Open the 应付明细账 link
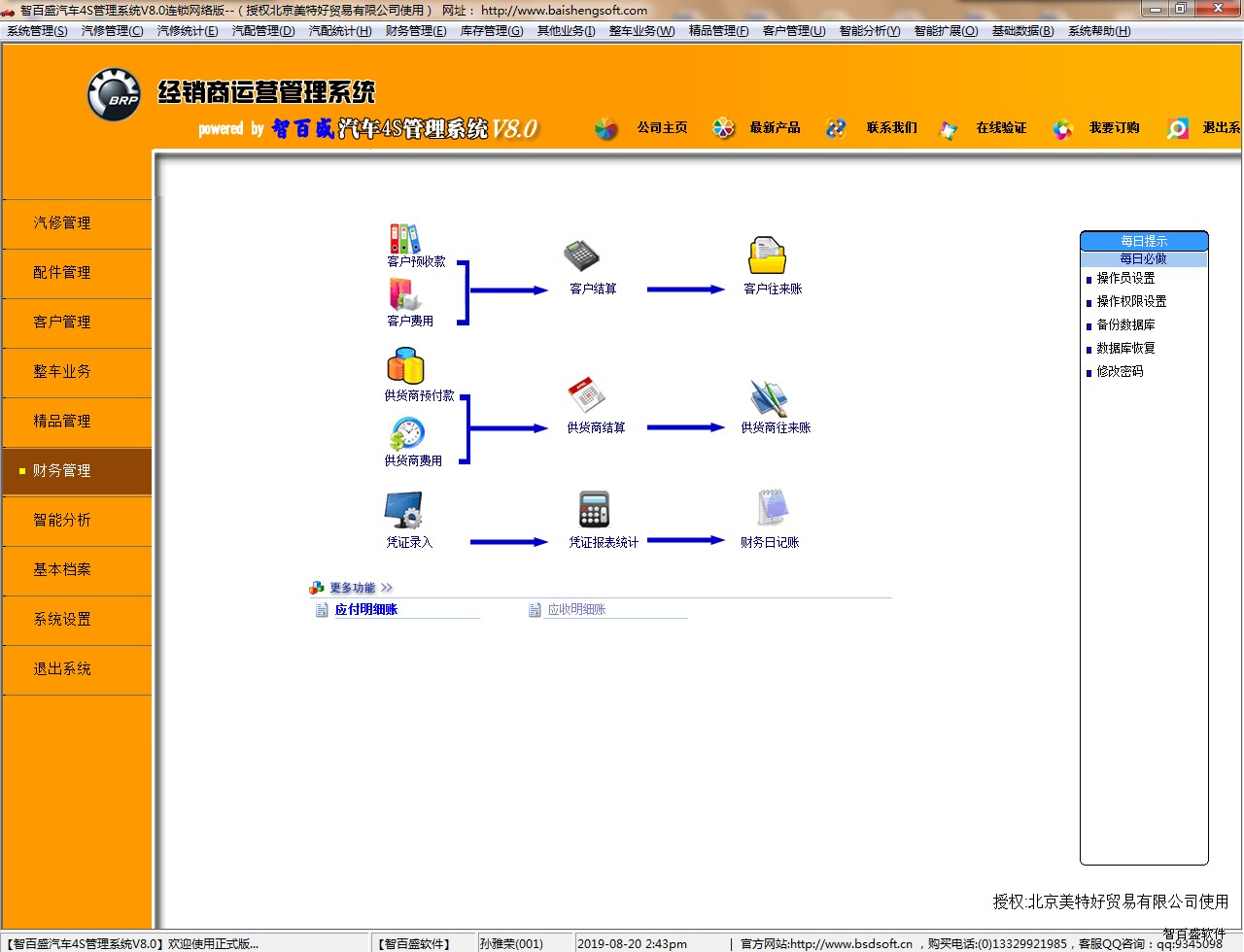Image resolution: width=1244 pixels, height=952 pixels. (366, 610)
